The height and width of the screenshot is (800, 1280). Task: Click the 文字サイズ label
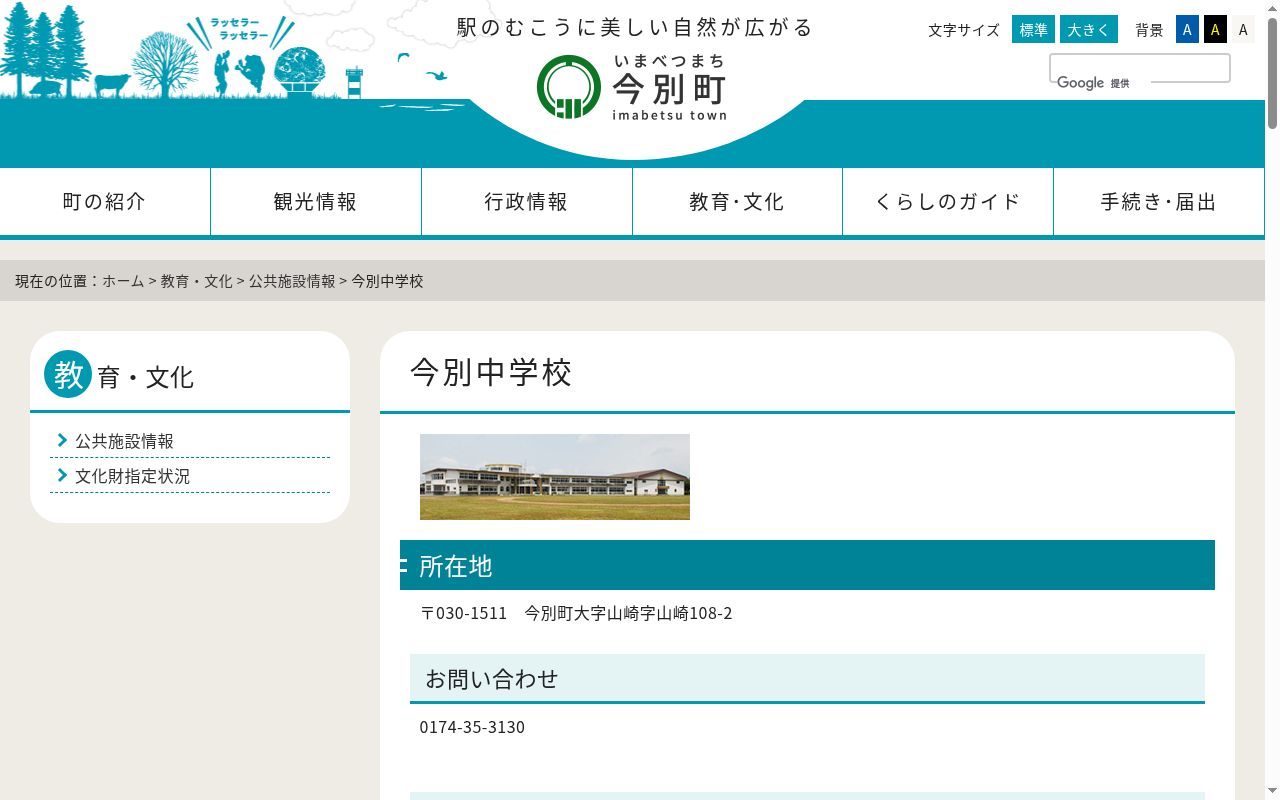pyautogui.click(x=964, y=30)
